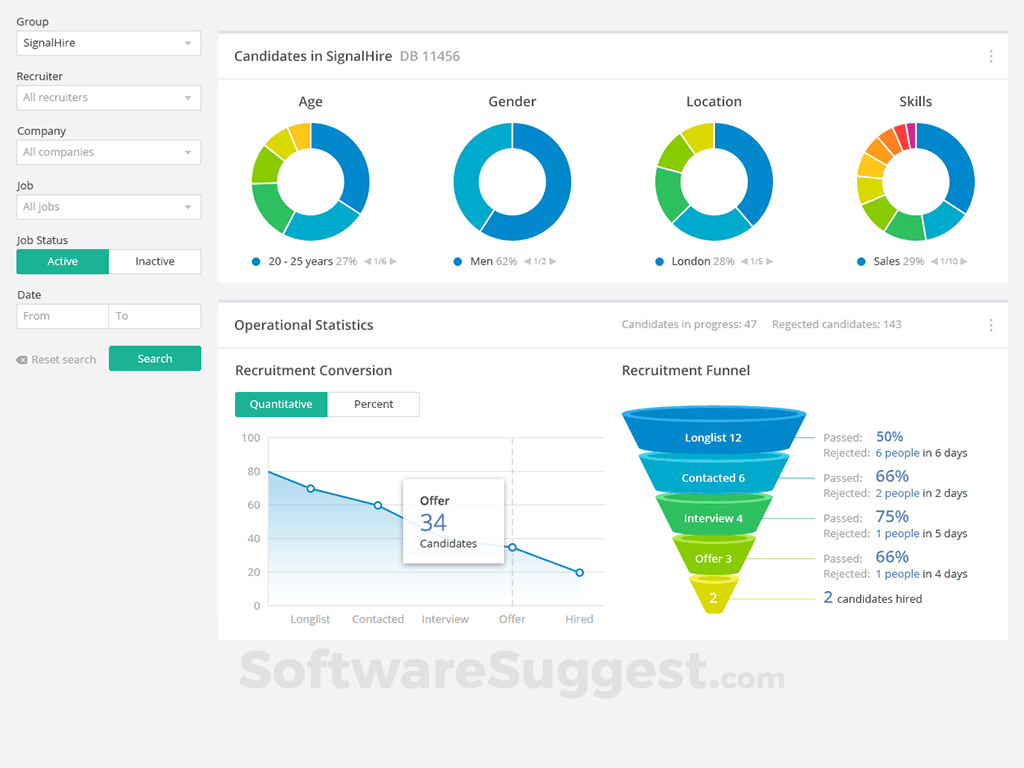
Task: Open the Candidates in SignalHire options menu
Action: pyautogui.click(x=991, y=56)
